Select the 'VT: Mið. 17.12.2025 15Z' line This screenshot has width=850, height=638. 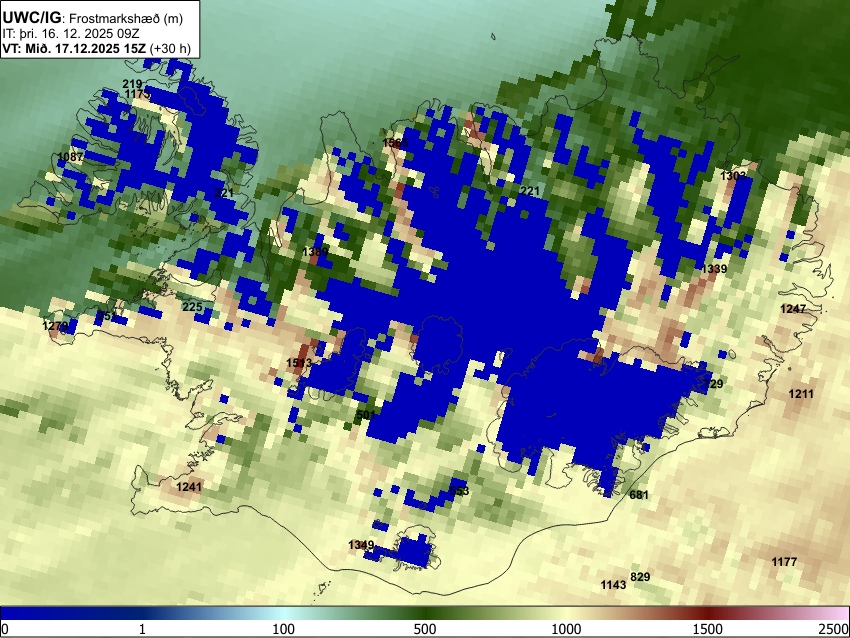[x=74, y=48]
